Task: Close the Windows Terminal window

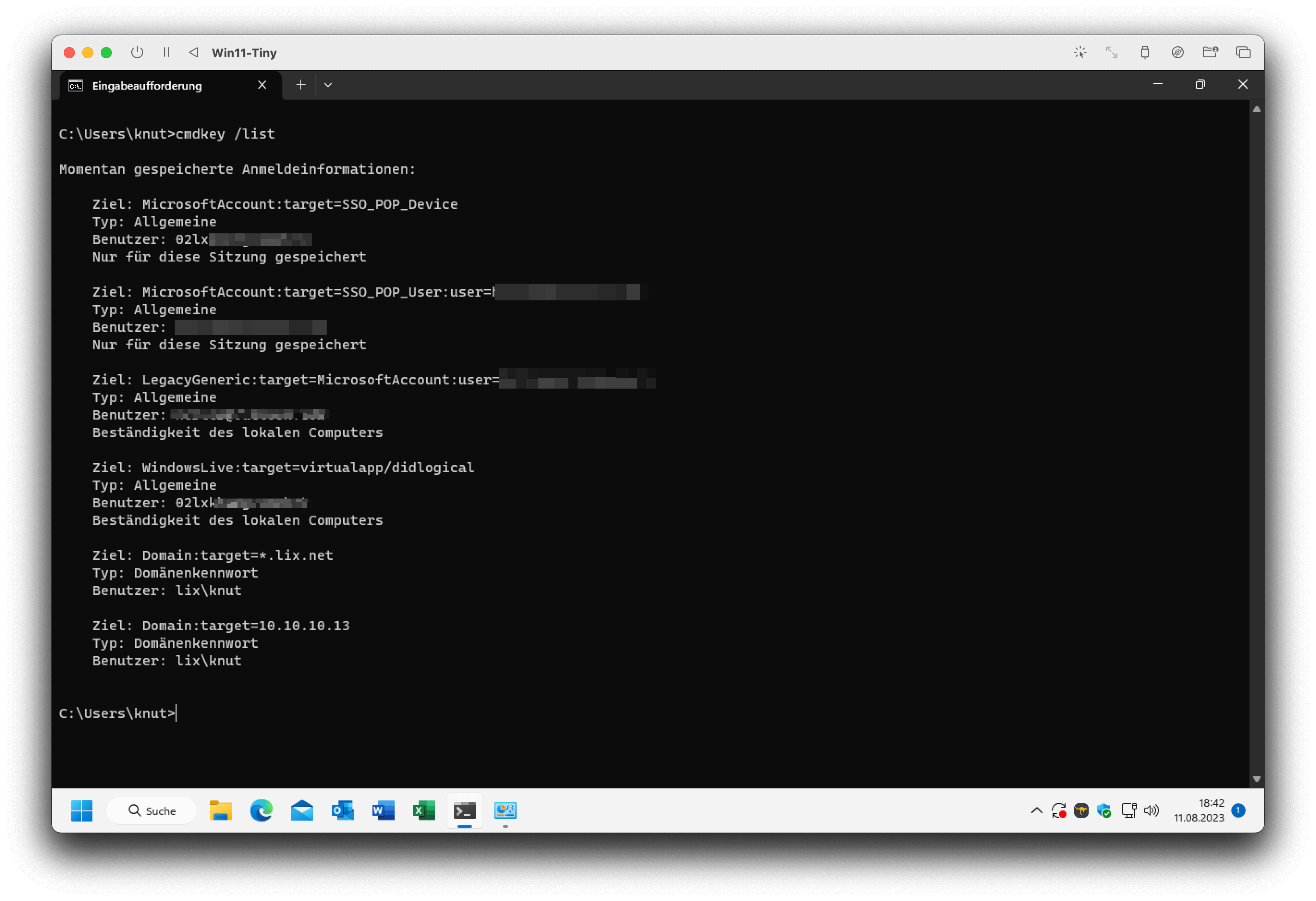Action: point(1243,85)
